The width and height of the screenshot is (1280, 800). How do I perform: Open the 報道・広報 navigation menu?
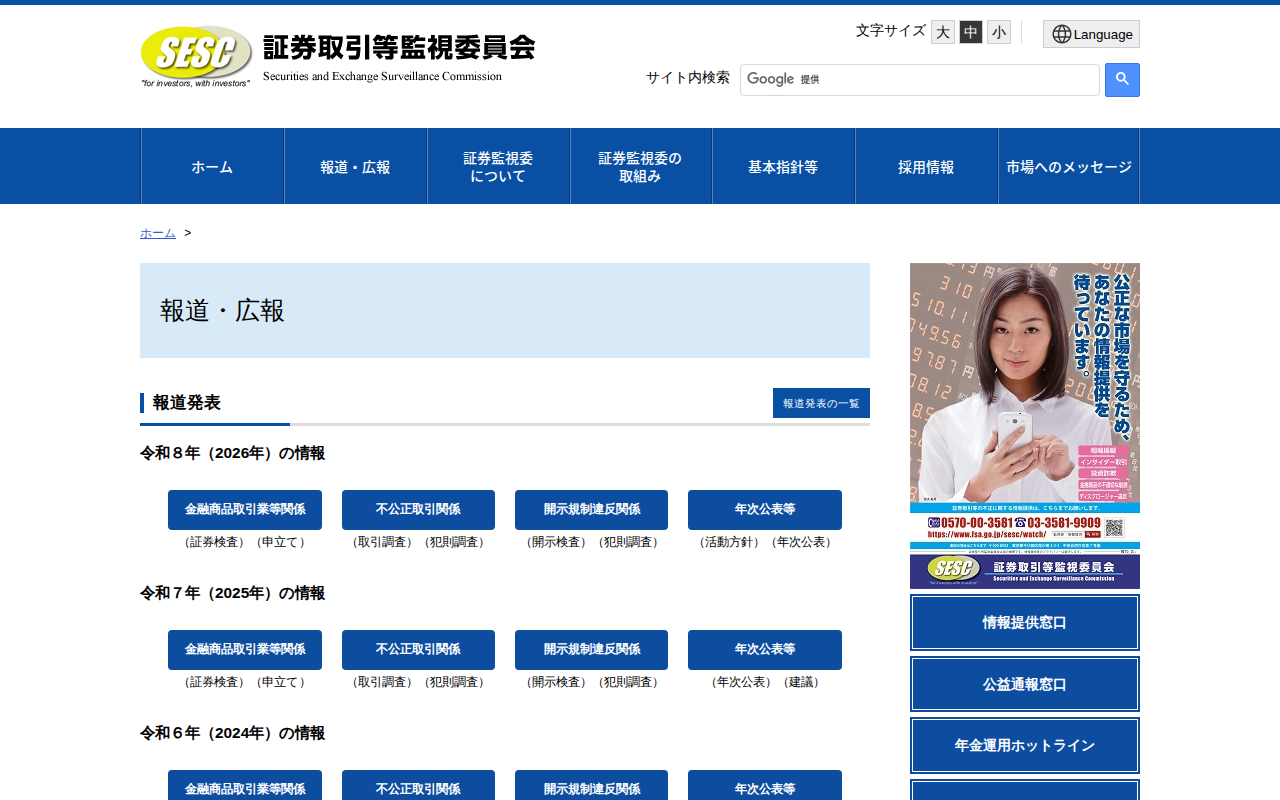(x=355, y=166)
